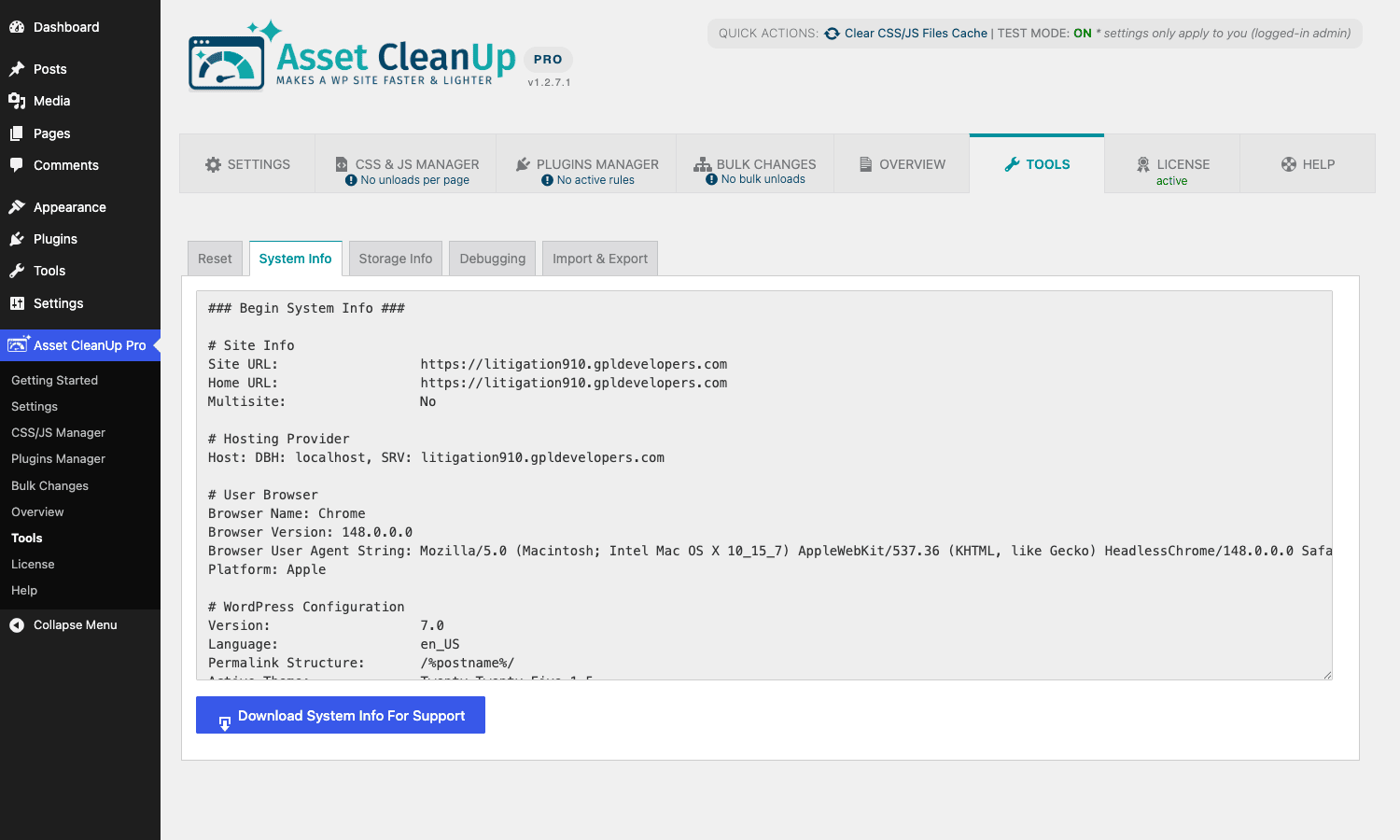Click the Appearance paintbrush icon

(17, 207)
